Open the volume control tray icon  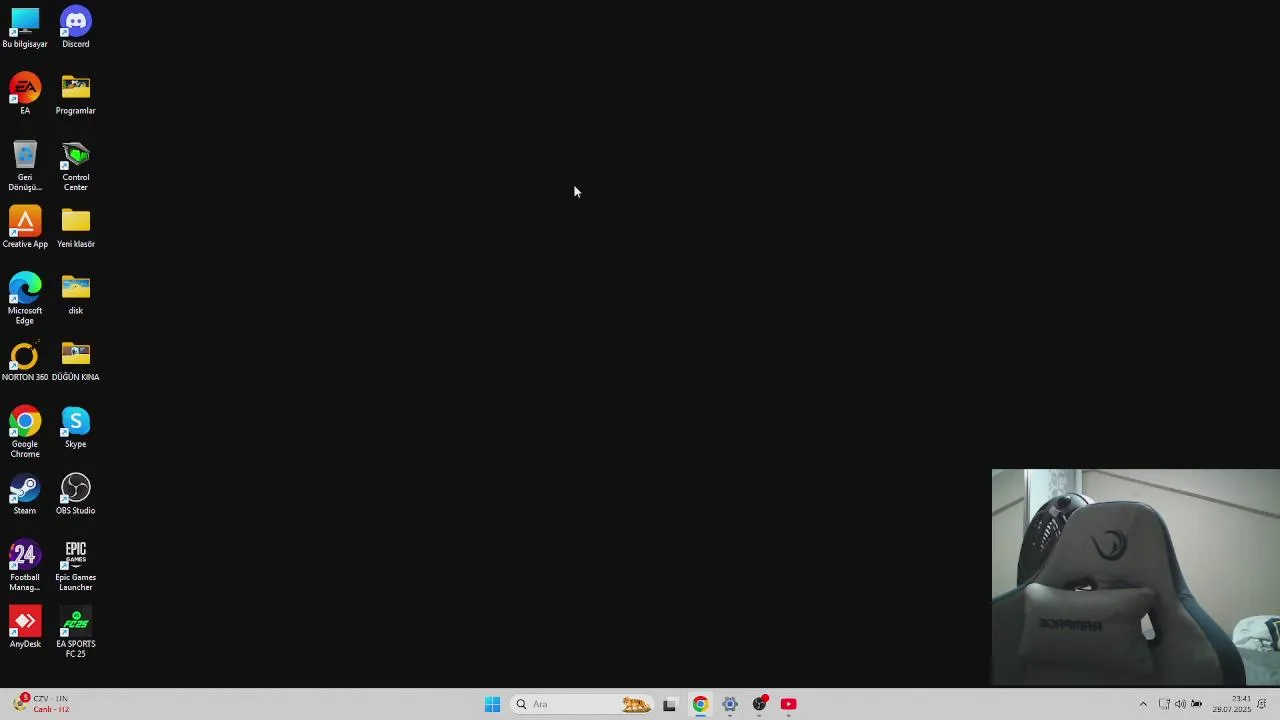[x=1180, y=704]
